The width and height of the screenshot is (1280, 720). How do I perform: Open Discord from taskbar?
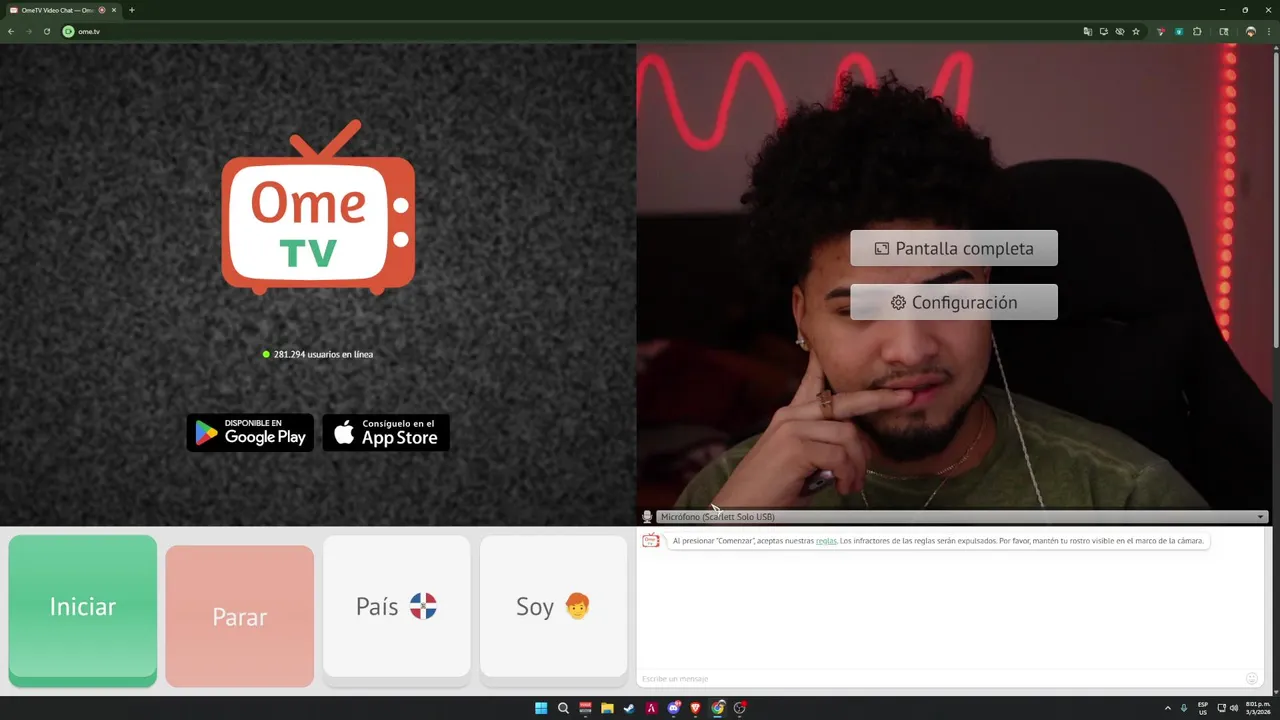pyautogui.click(x=673, y=708)
